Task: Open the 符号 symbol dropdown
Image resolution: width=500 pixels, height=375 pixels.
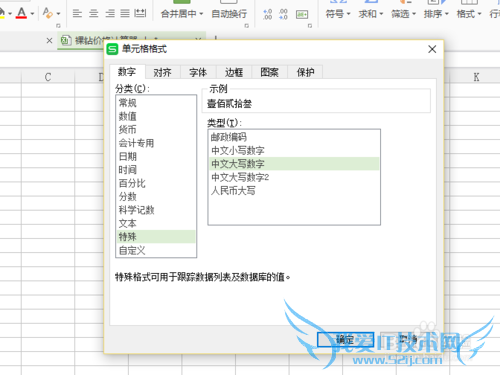Action: click(x=338, y=14)
